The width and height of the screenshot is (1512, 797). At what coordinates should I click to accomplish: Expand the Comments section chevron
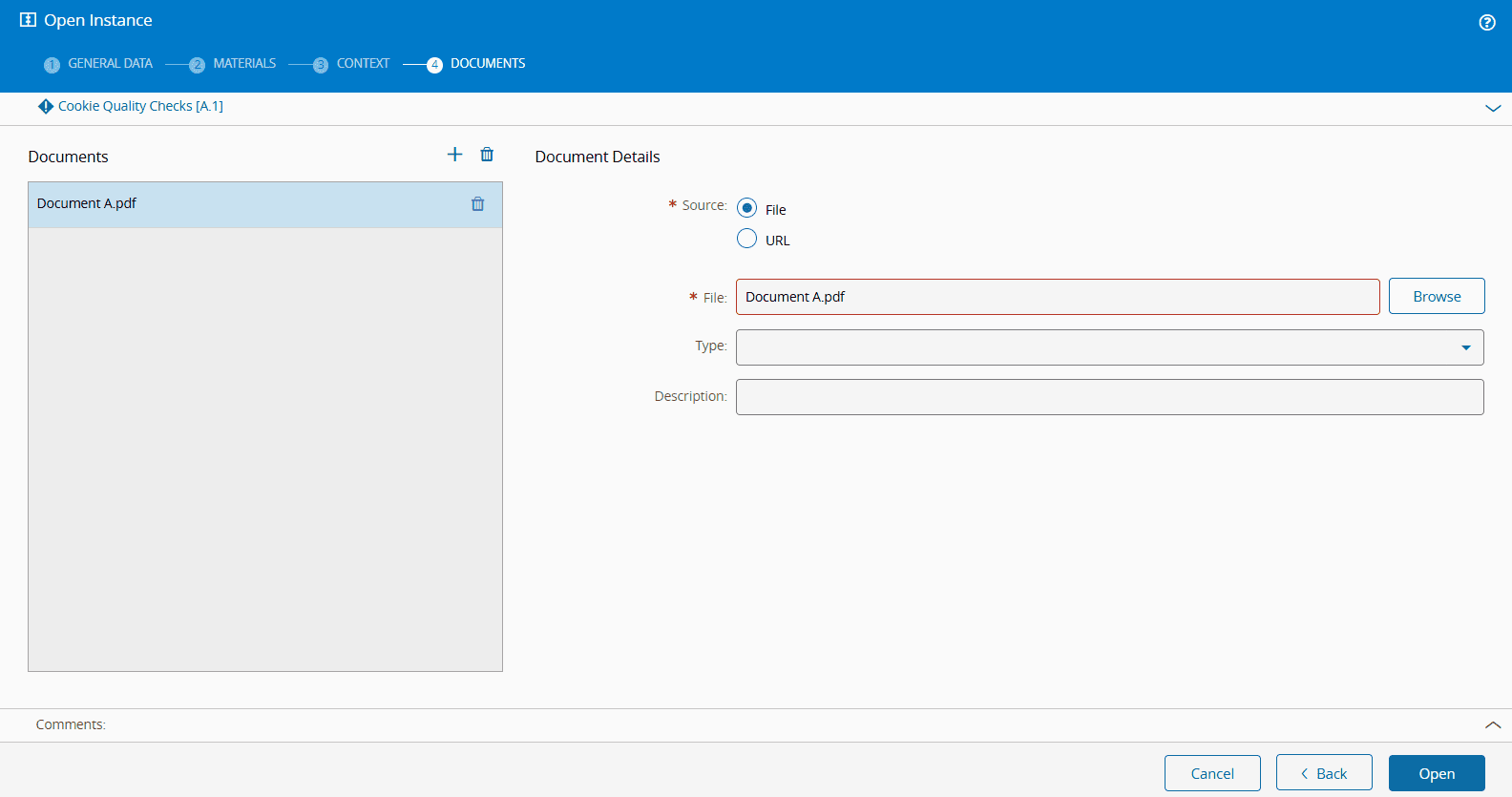[x=1493, y=725]
